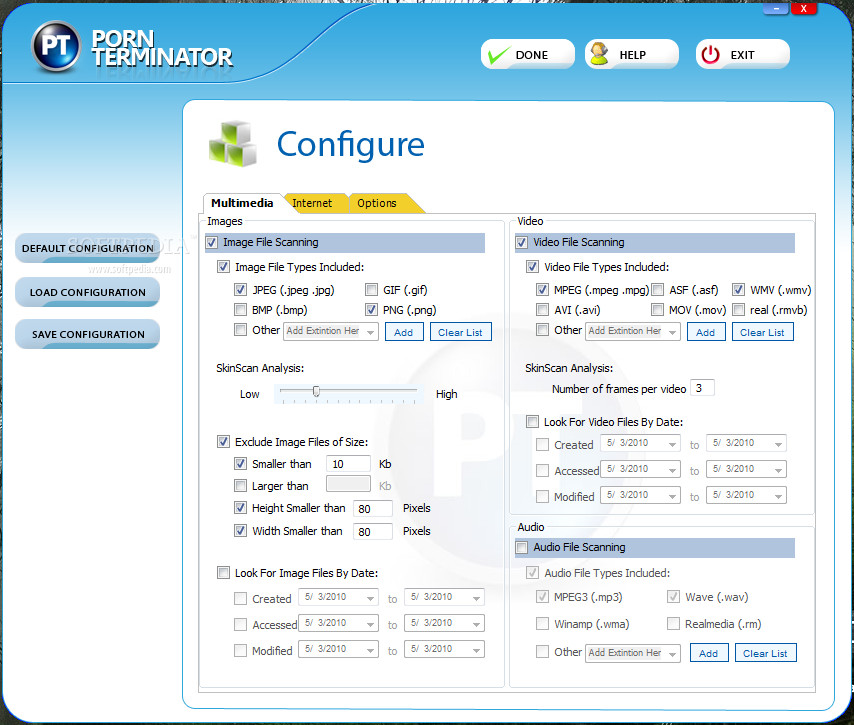Click Clear List in Audio section

[x=766, y=653]
